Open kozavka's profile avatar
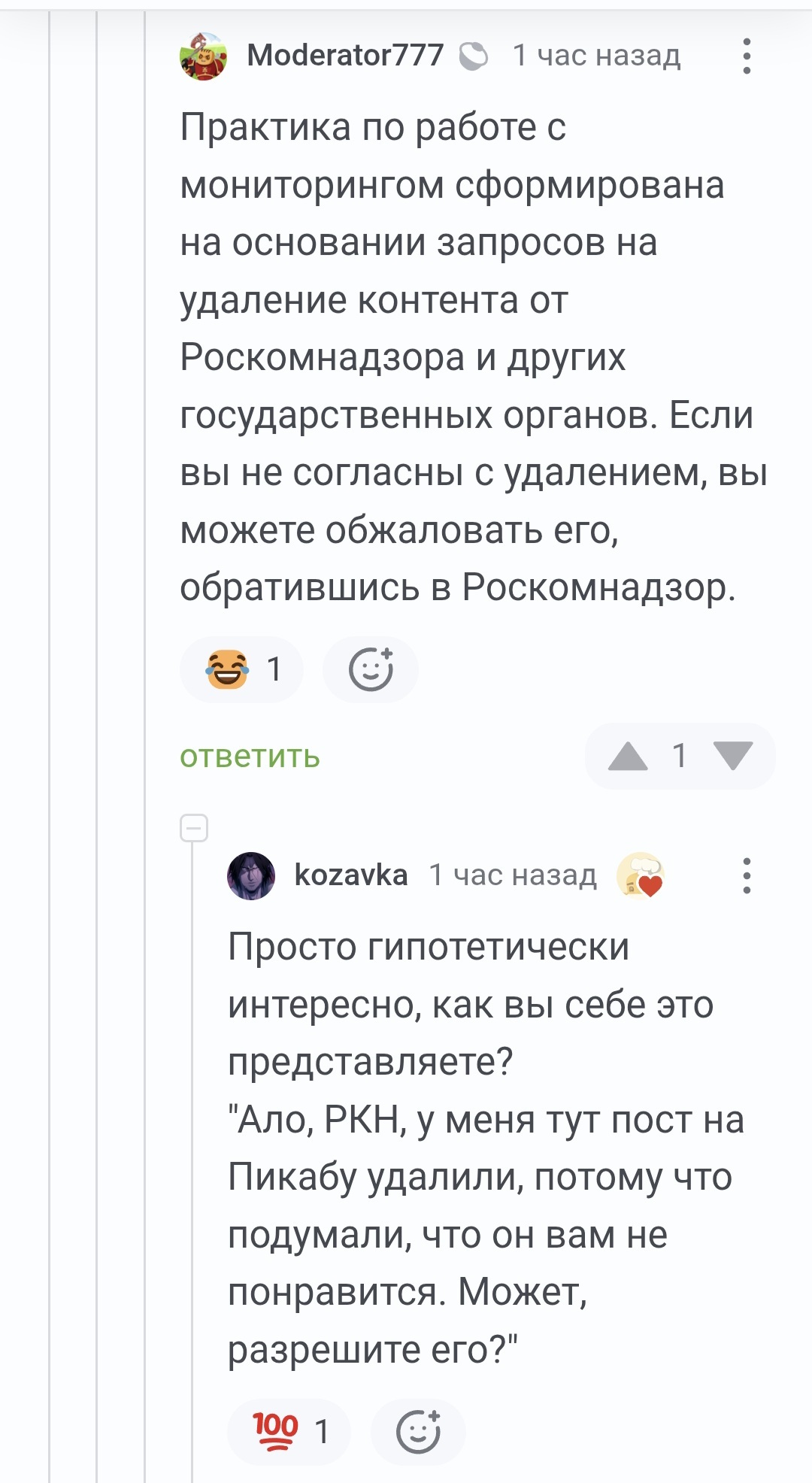The image size is (812, 1483). (251, 875)
